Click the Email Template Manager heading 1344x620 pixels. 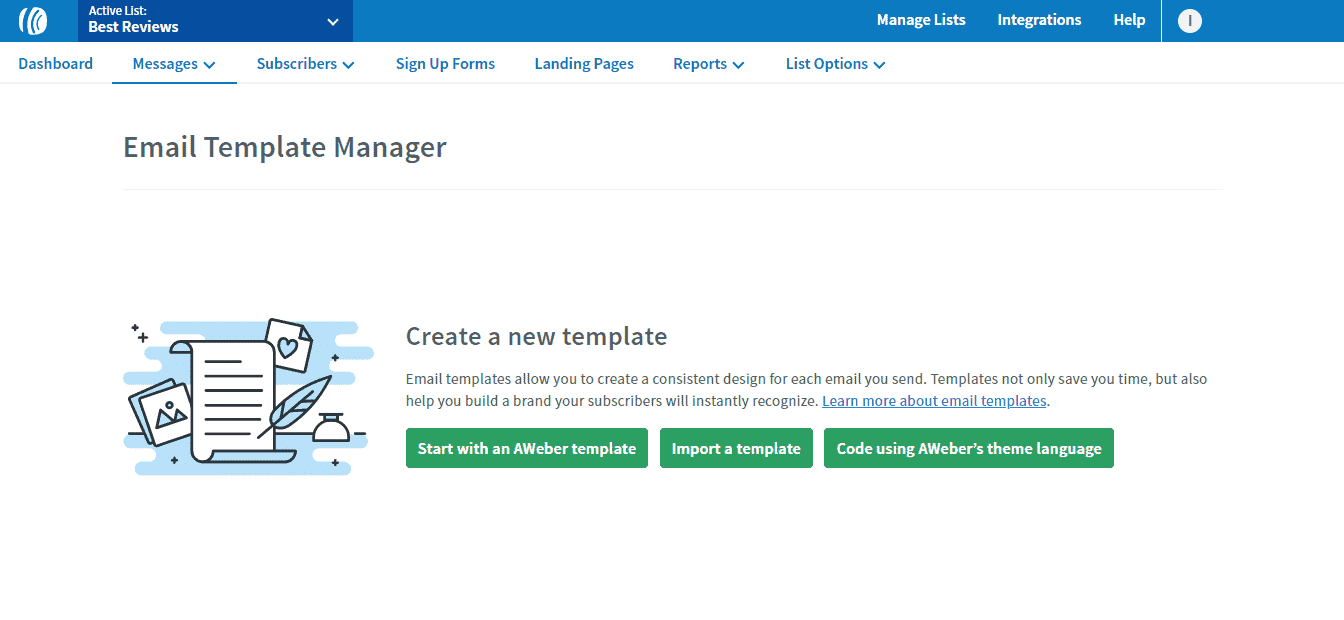point(283,147)
